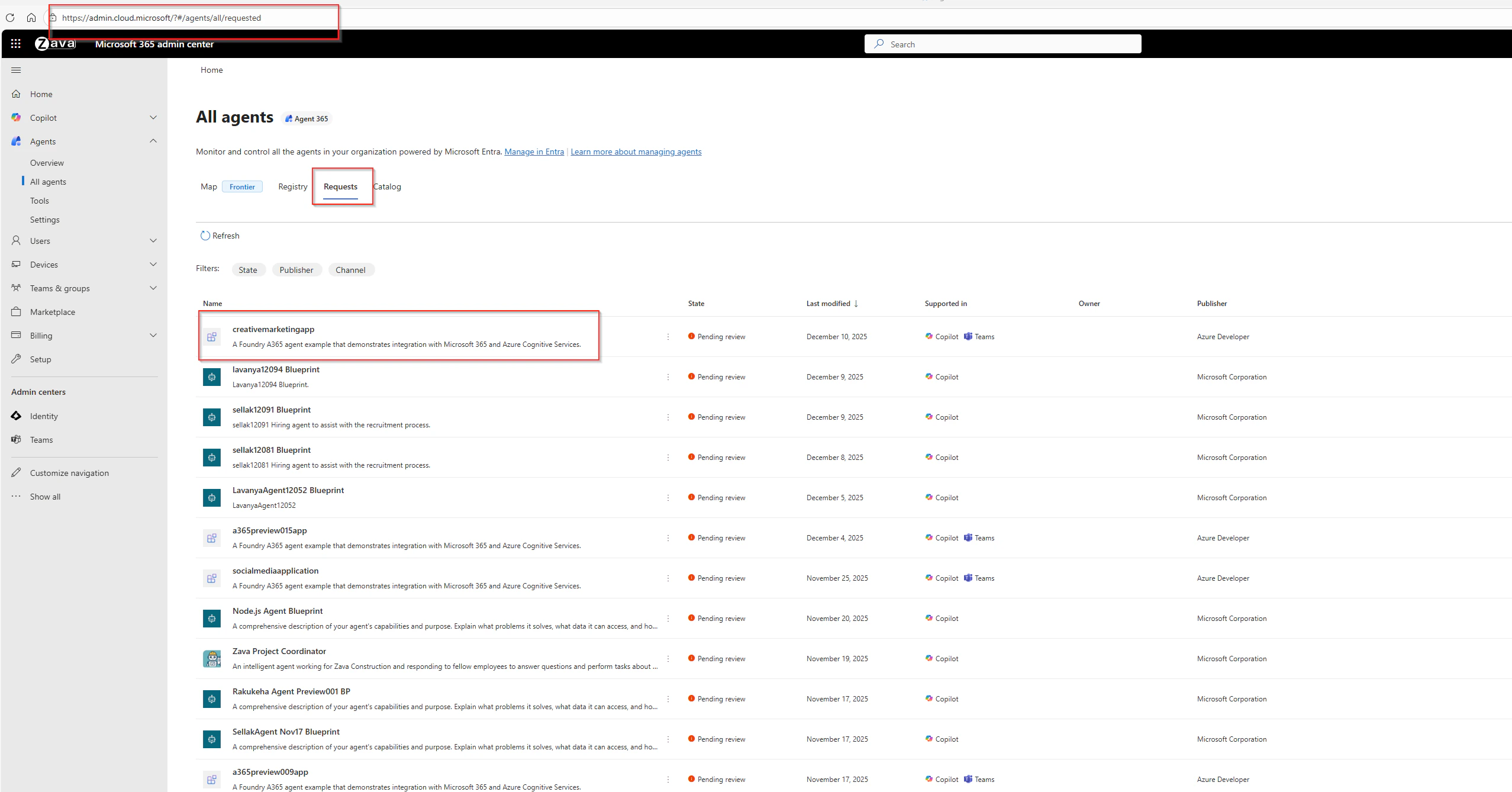Open LavanyaAgent12052 Blueprint request

(288, 490)
